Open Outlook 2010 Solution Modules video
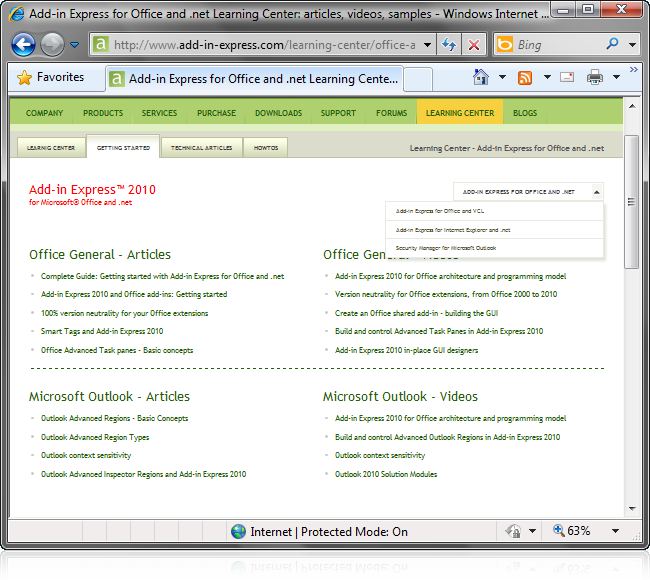Screen dimensions: 650x580 (386, 474)
